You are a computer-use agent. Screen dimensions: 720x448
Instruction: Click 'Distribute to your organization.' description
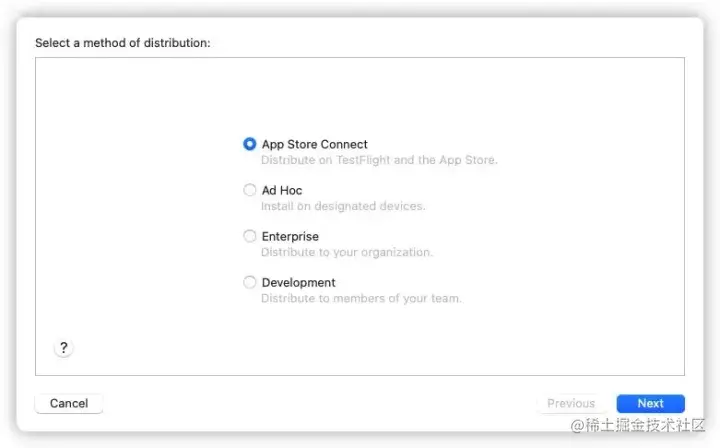coord(347,252)
